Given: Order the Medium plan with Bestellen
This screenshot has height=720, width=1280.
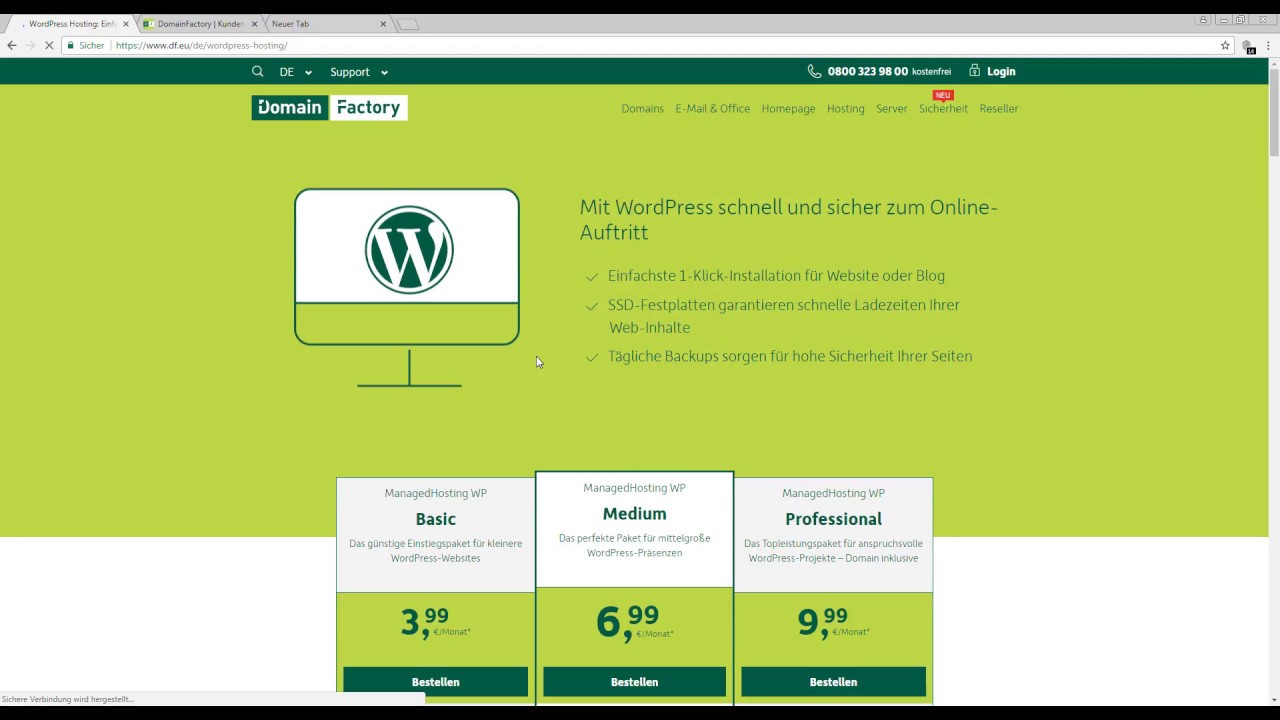Looking at the screenshot, I should (x=634, y=682).
